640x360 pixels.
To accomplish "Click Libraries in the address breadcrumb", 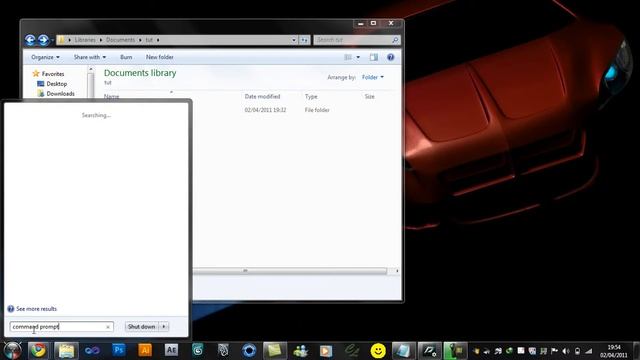I will (x=85, y=40).
